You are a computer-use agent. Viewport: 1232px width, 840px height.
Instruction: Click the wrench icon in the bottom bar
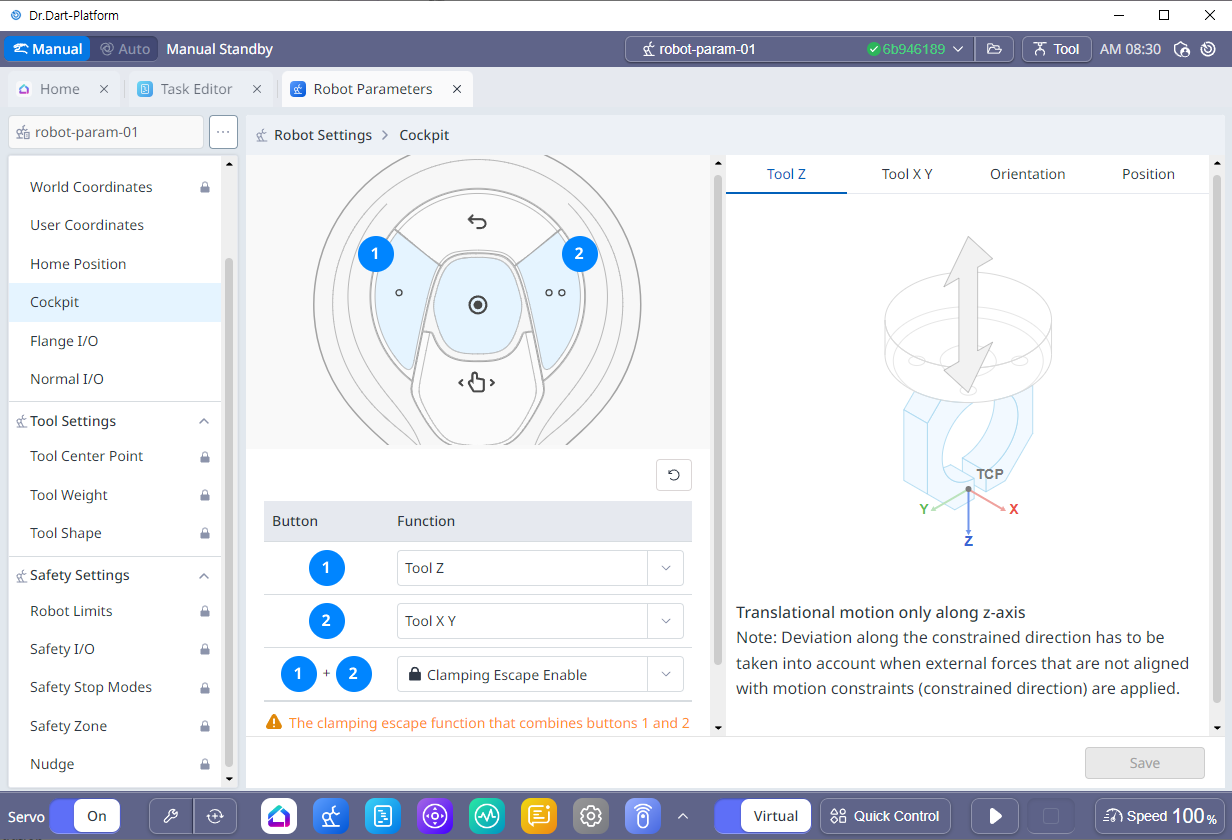170,816
